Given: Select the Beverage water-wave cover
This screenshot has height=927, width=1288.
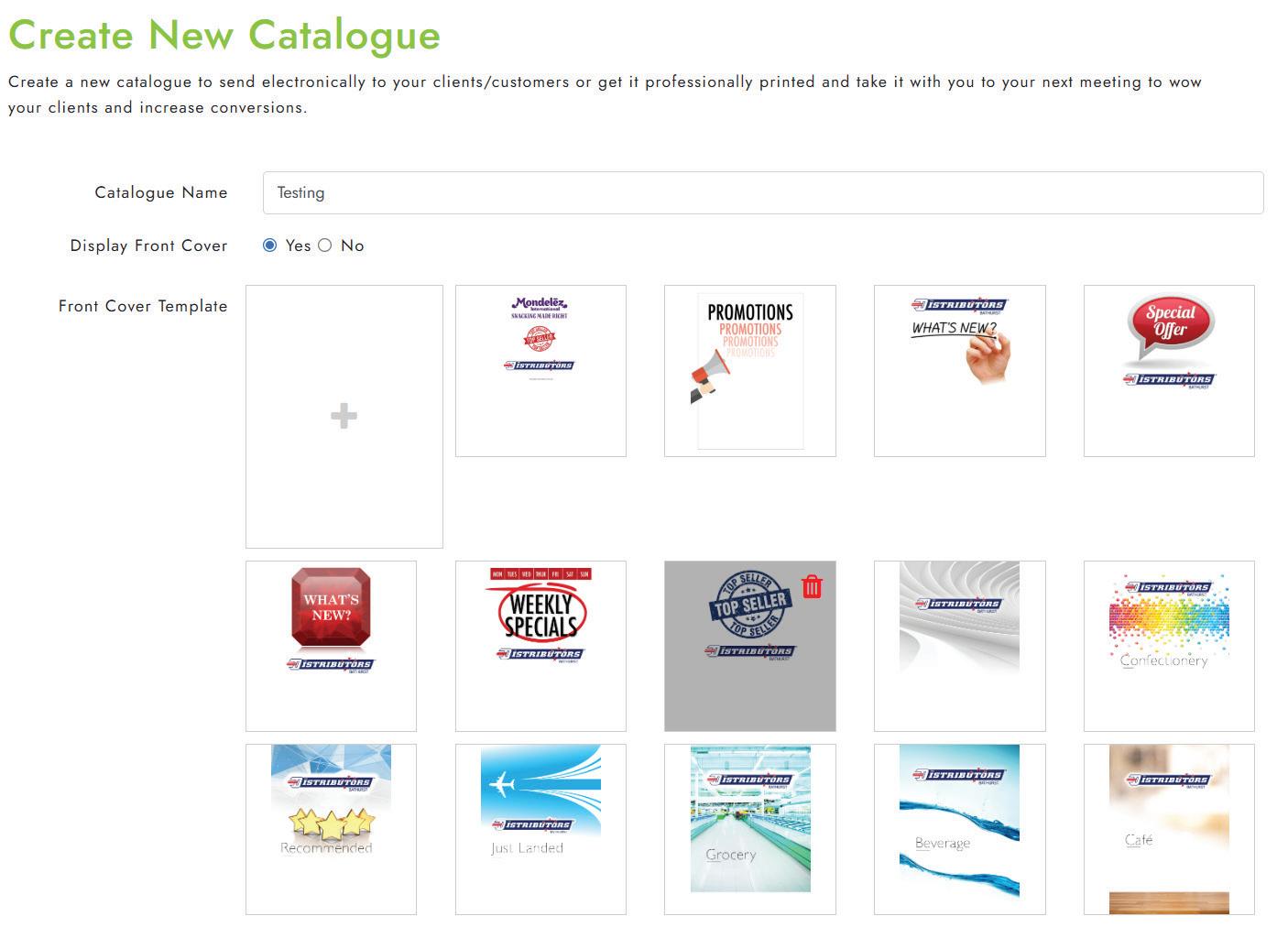Looking at the screenshot, I should [959, 829].
